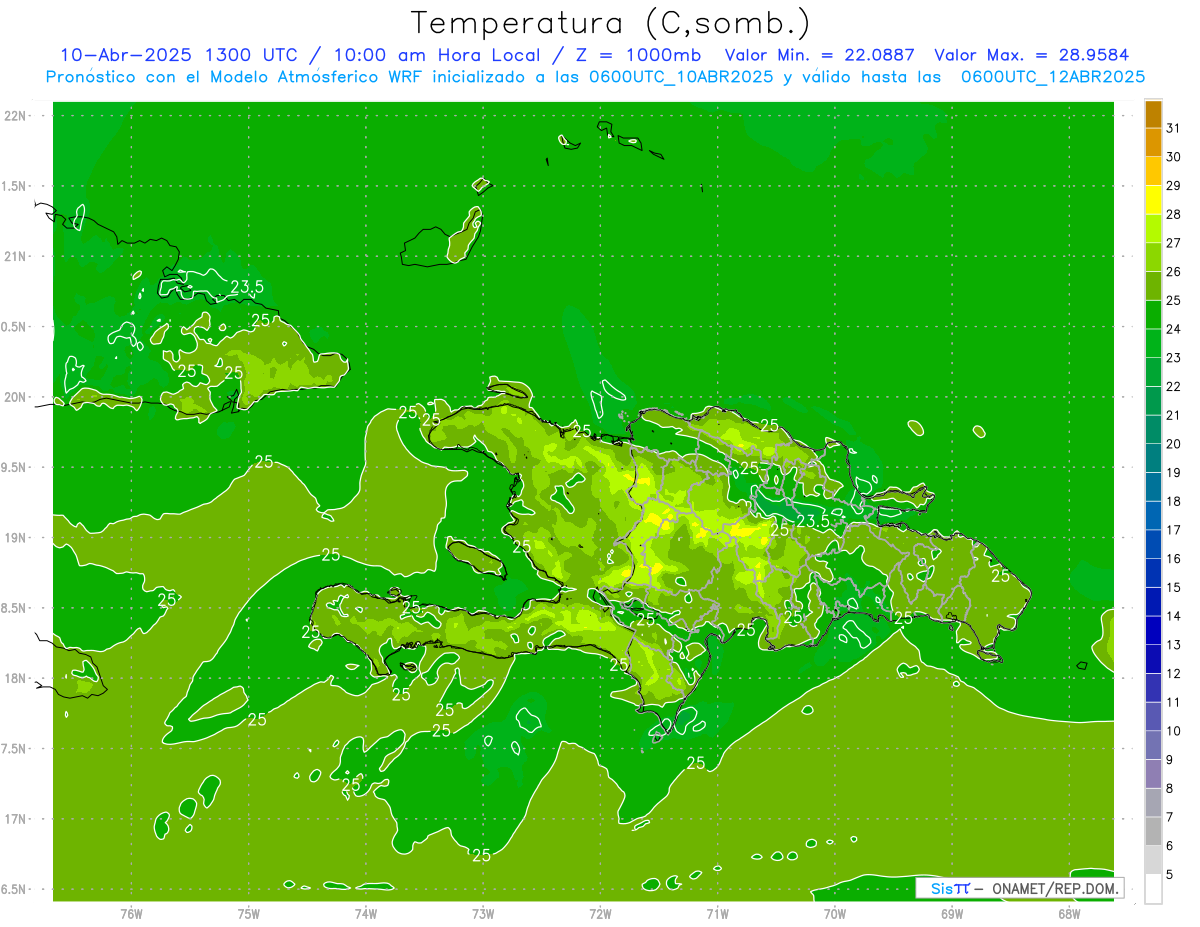Click the "29" label on the color scale
This screenshot has width=1200, height=927.
point(1174,186)
